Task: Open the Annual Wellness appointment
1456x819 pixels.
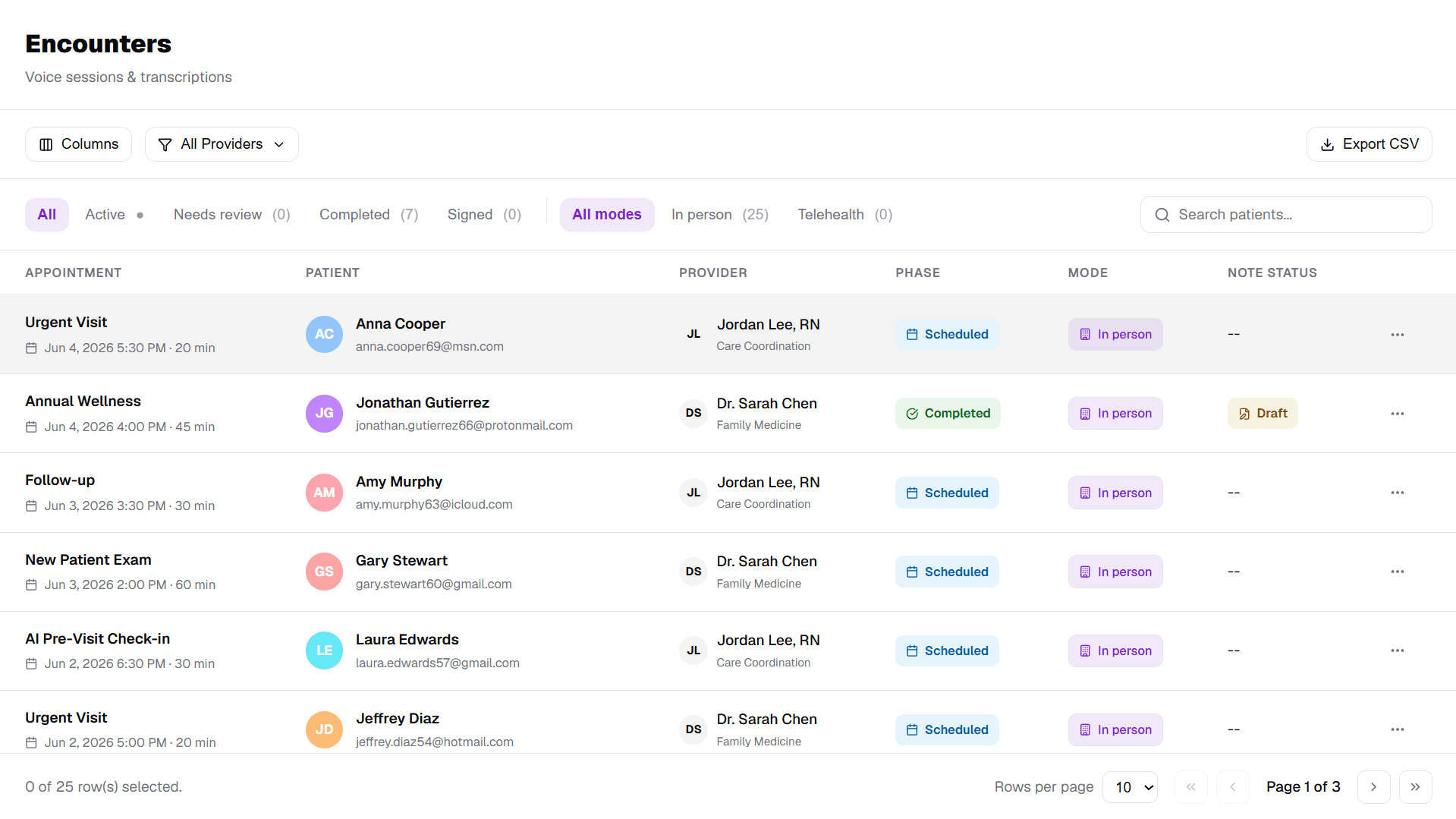Action: 83,402
